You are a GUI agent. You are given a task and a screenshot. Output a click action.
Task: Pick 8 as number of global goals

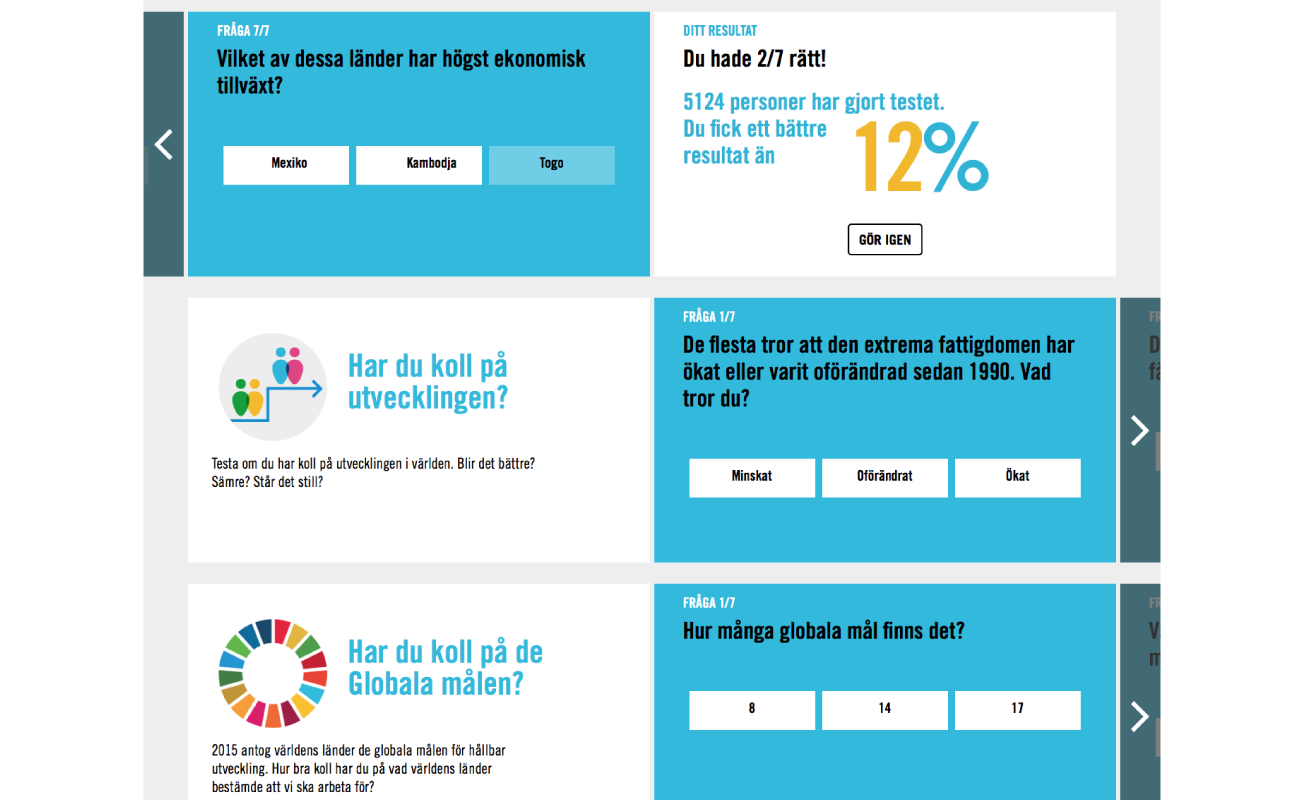[752, 710]
